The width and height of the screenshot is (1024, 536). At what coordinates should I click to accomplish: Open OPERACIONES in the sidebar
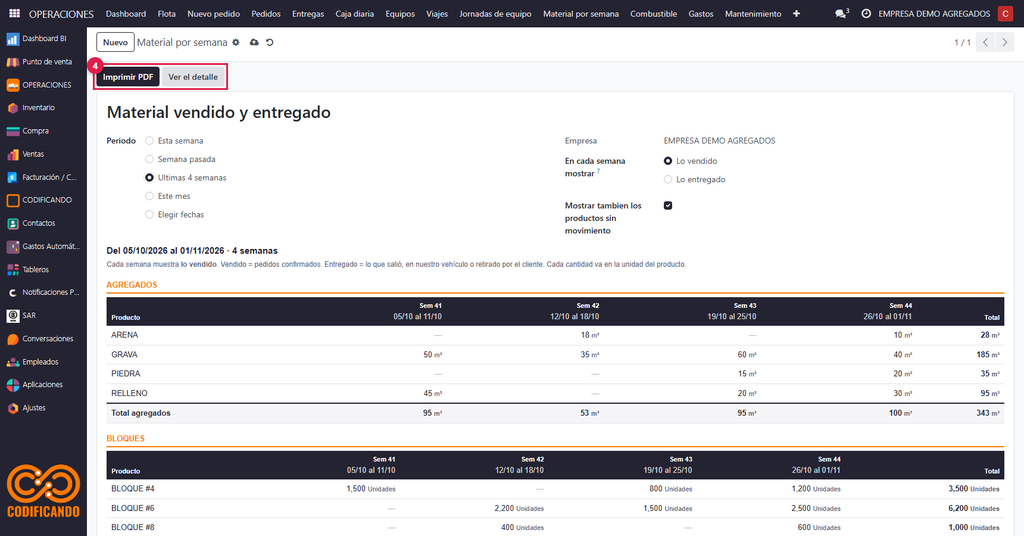(x=43, y=85)
